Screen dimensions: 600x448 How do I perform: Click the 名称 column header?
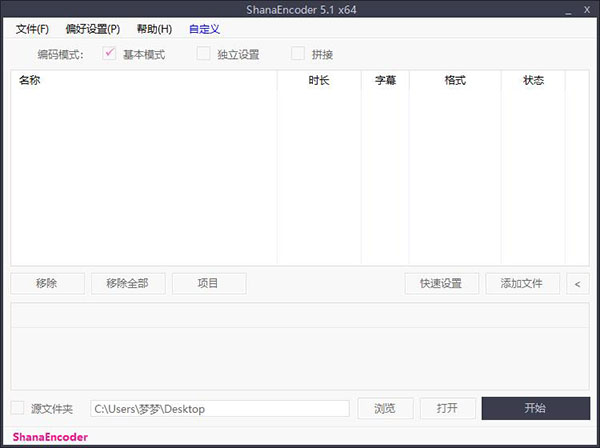pos(144,80)
